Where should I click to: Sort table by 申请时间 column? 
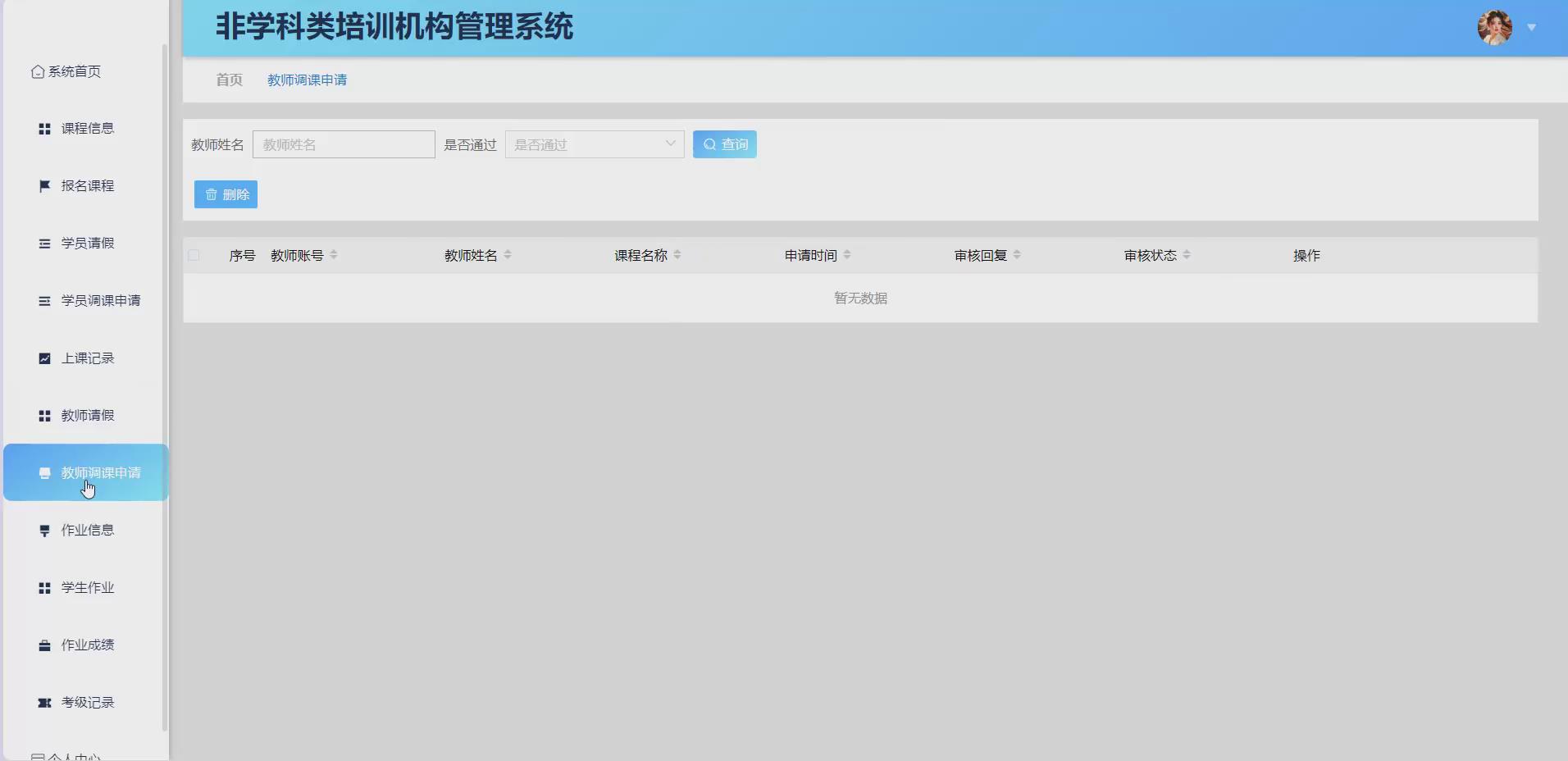(x=846, y=254)
